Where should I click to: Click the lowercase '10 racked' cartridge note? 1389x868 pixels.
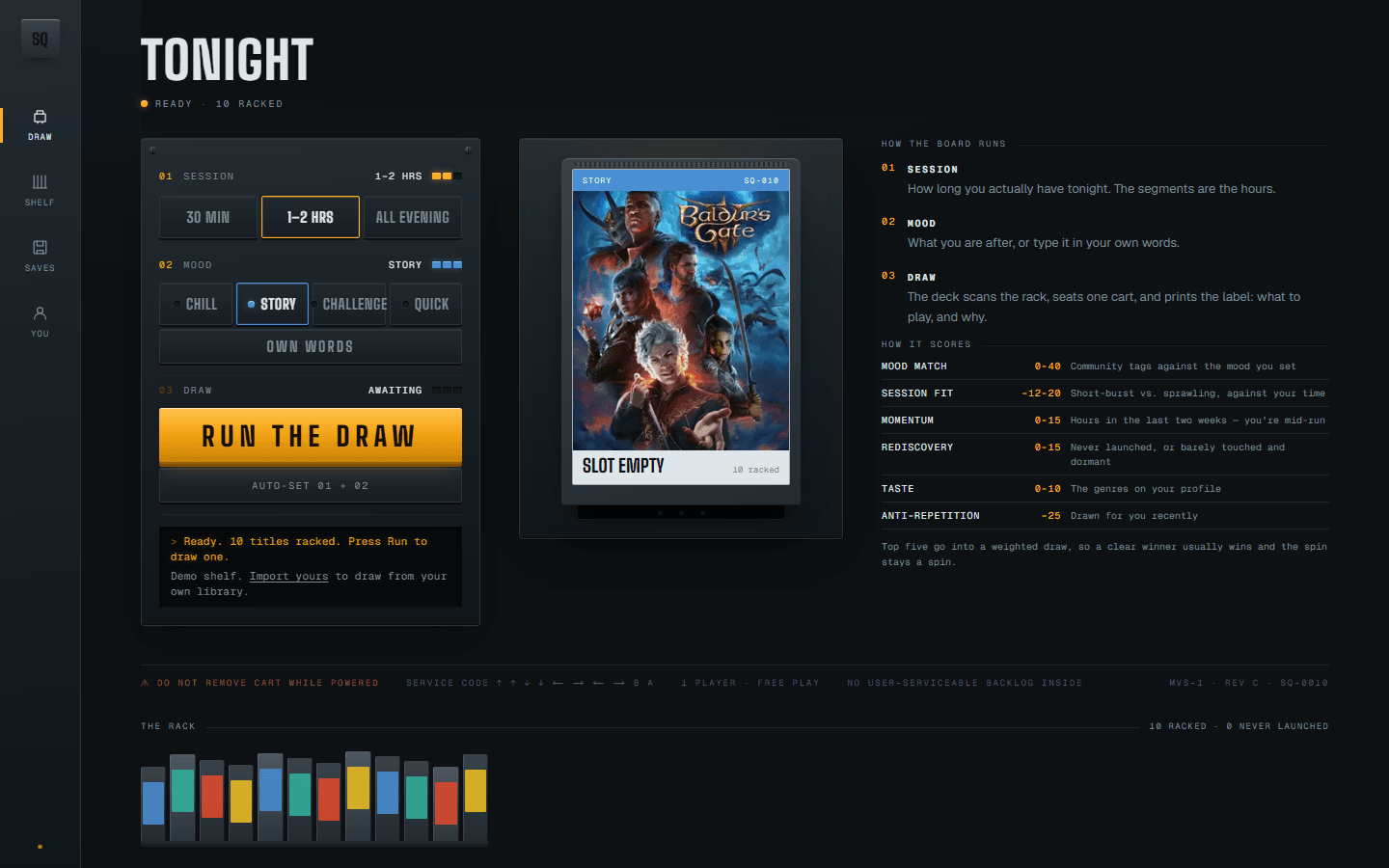[x=755, y=470]
